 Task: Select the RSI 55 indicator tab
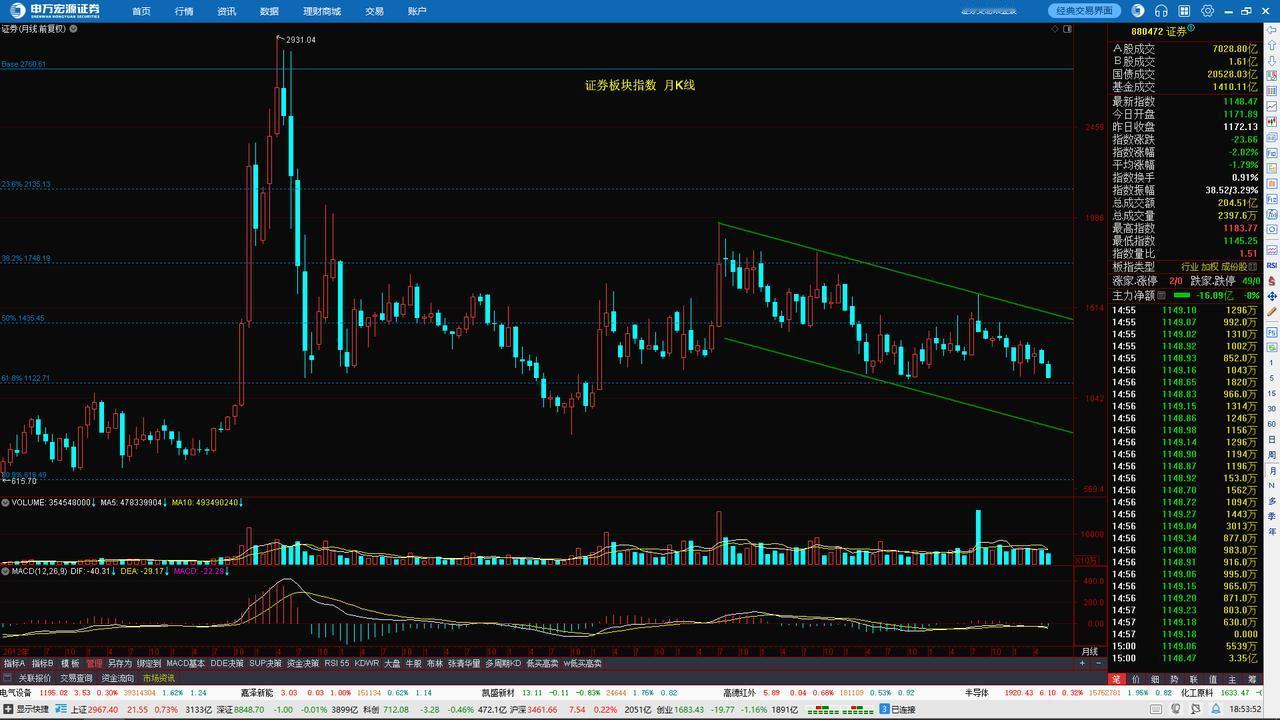point(337,663)
